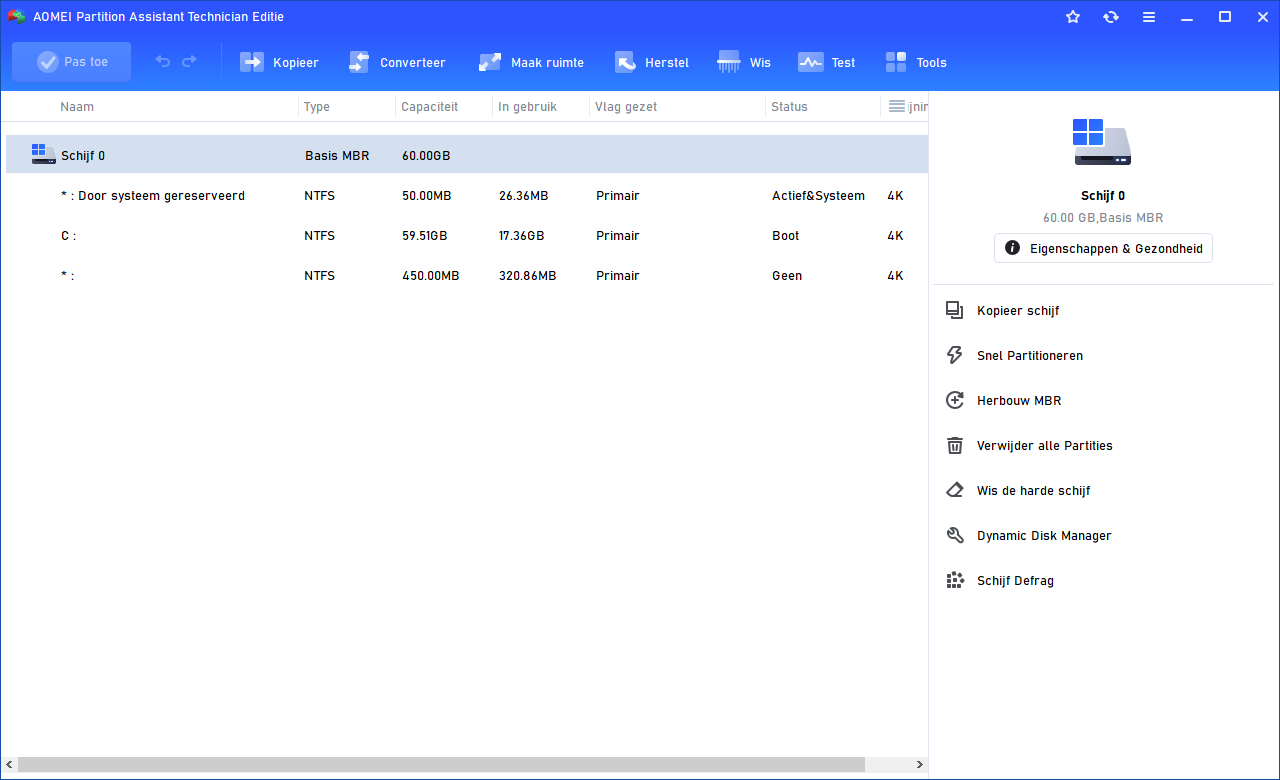Open the Kopieer toolbar item
Screen dimensions: 1280x780
click(x=279, y=62)
